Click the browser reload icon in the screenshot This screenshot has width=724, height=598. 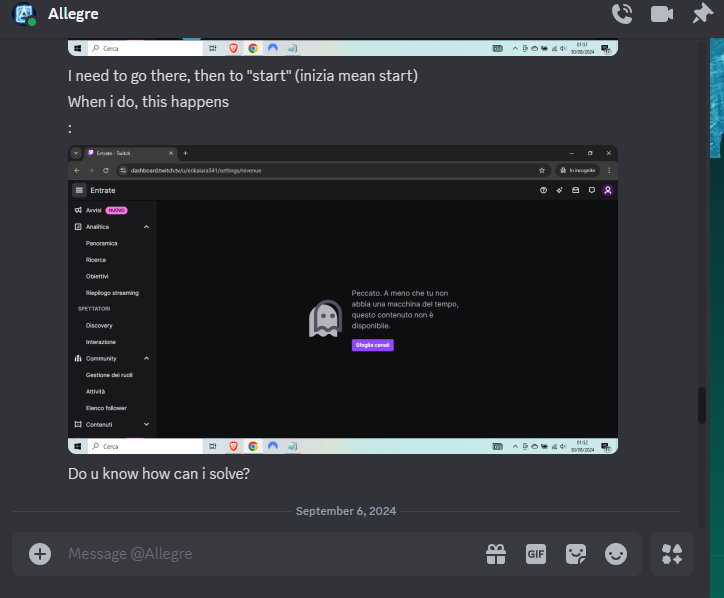coord(106,170)
